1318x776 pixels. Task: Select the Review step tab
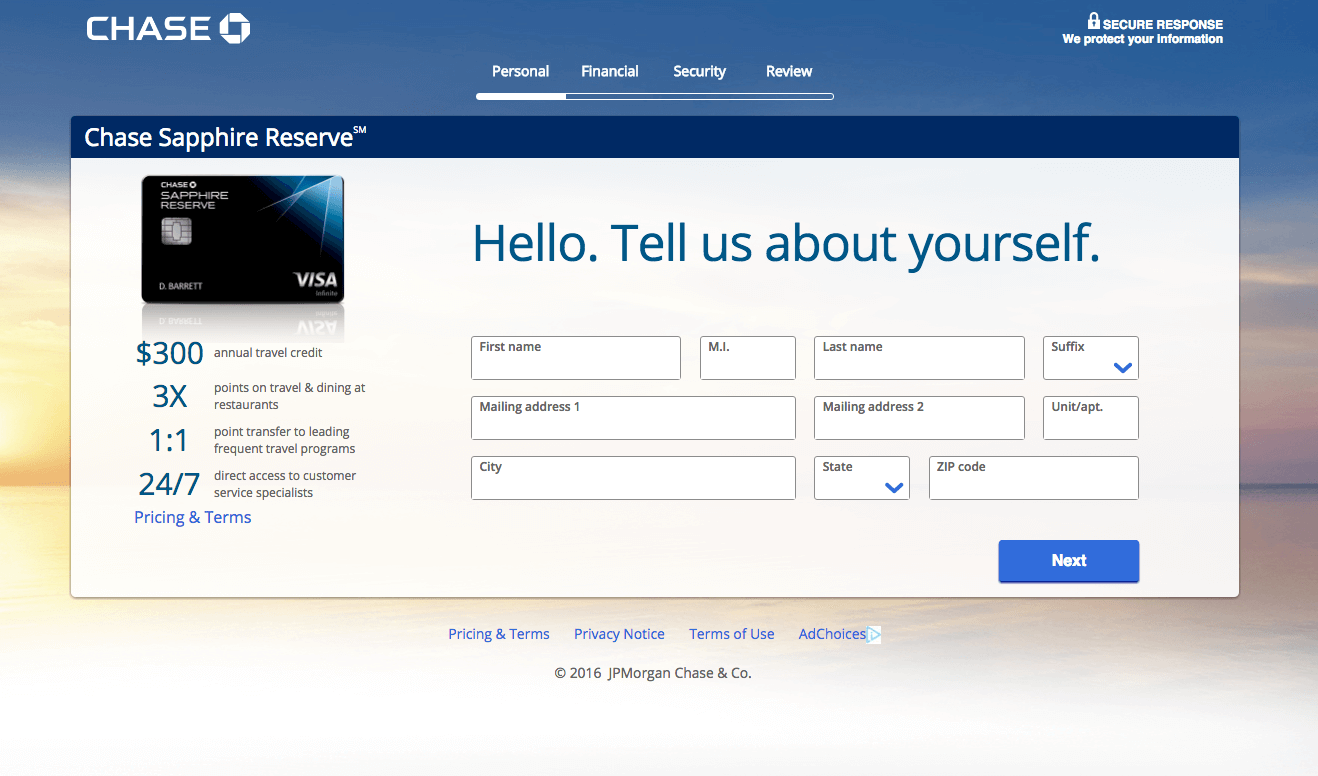click(x=789, y=71)
